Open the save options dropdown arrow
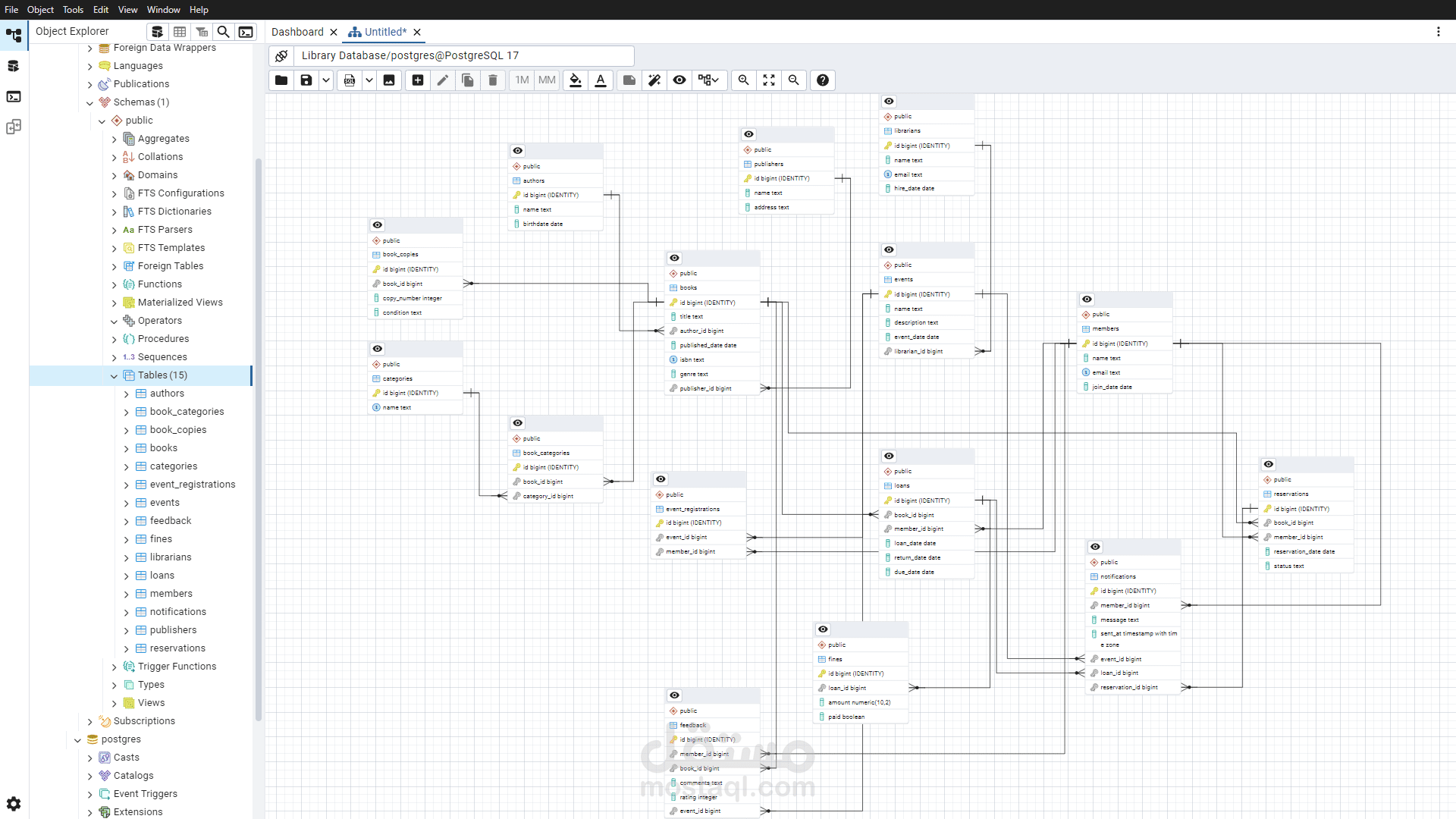Screen dimensions: 1456x819 coord(326,80)
